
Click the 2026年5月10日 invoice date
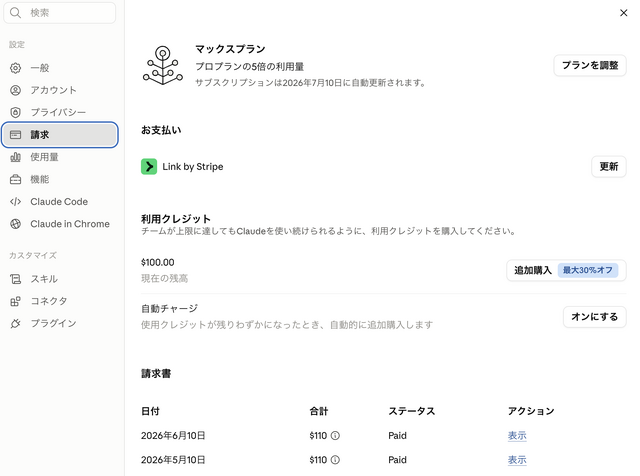(x=173, y=460)
